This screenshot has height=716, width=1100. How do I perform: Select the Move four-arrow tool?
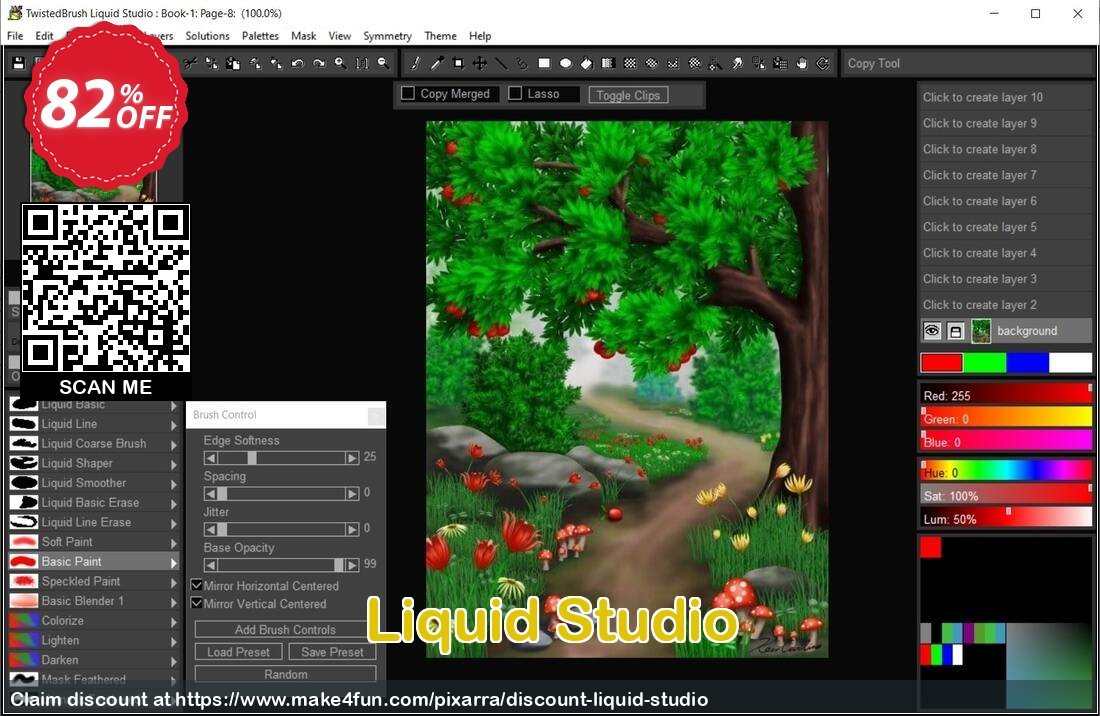pos(480,63)
